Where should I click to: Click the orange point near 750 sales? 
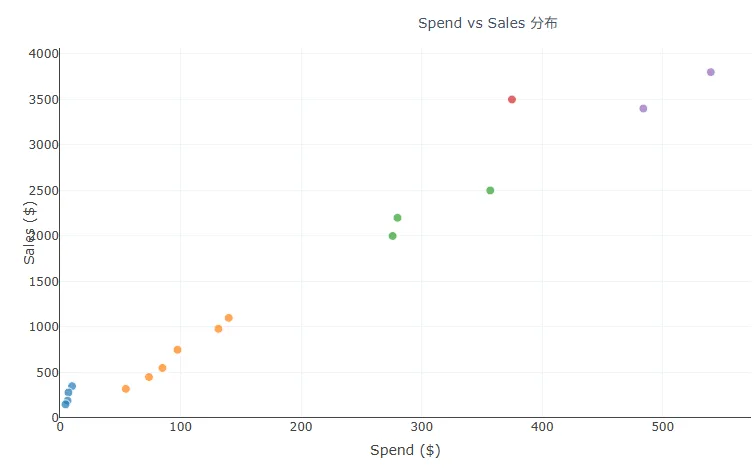click(x=178, y=350)
